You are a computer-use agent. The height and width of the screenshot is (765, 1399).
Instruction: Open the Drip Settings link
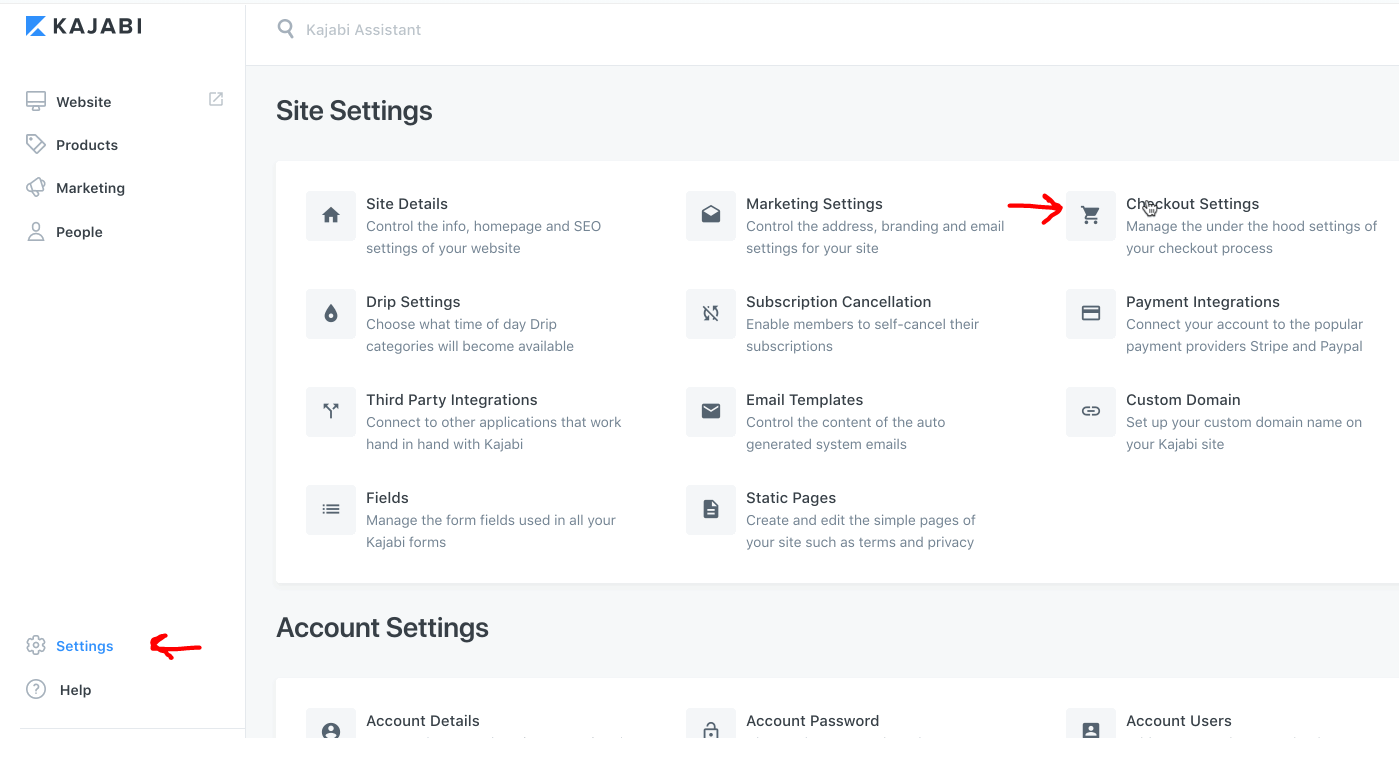(x=413, y=302)
